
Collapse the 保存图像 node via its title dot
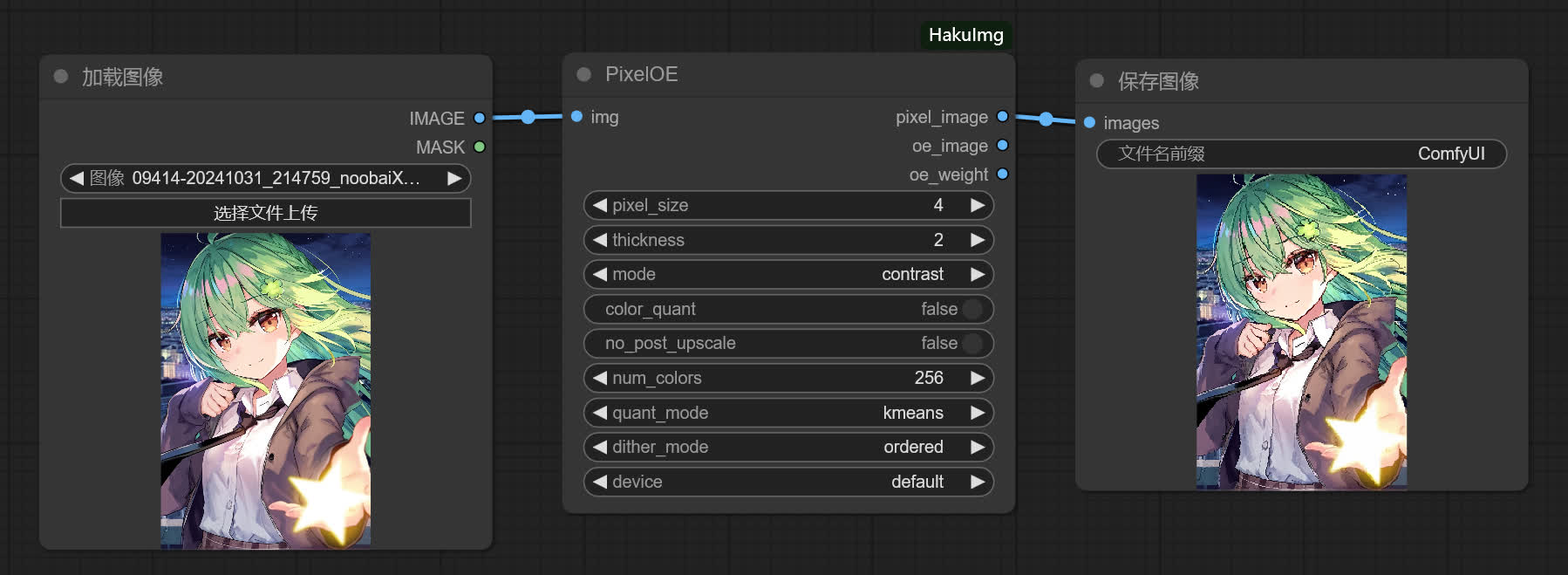click(1097, 81)
